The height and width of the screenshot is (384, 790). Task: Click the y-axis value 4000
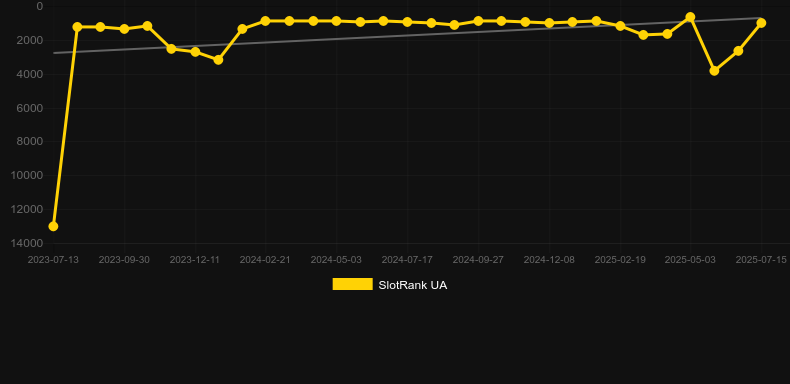tap(30, 74)
